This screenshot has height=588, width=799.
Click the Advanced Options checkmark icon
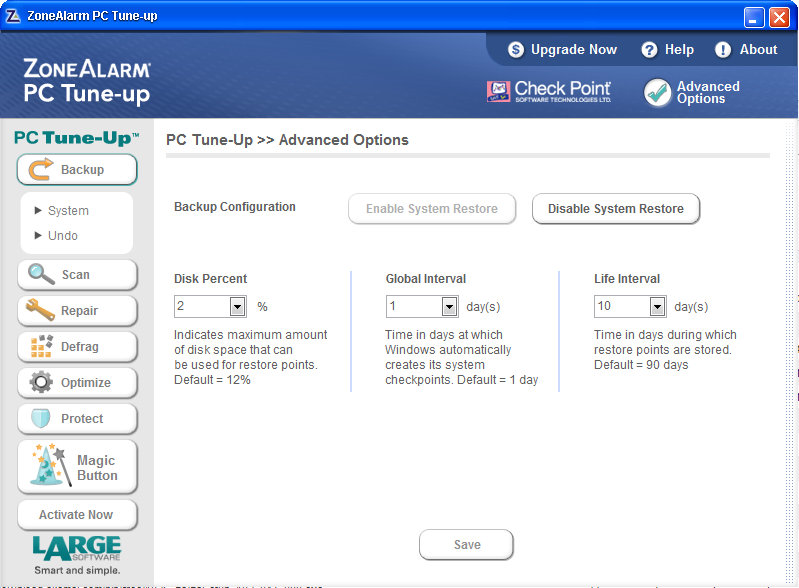(x=657, y=93)
